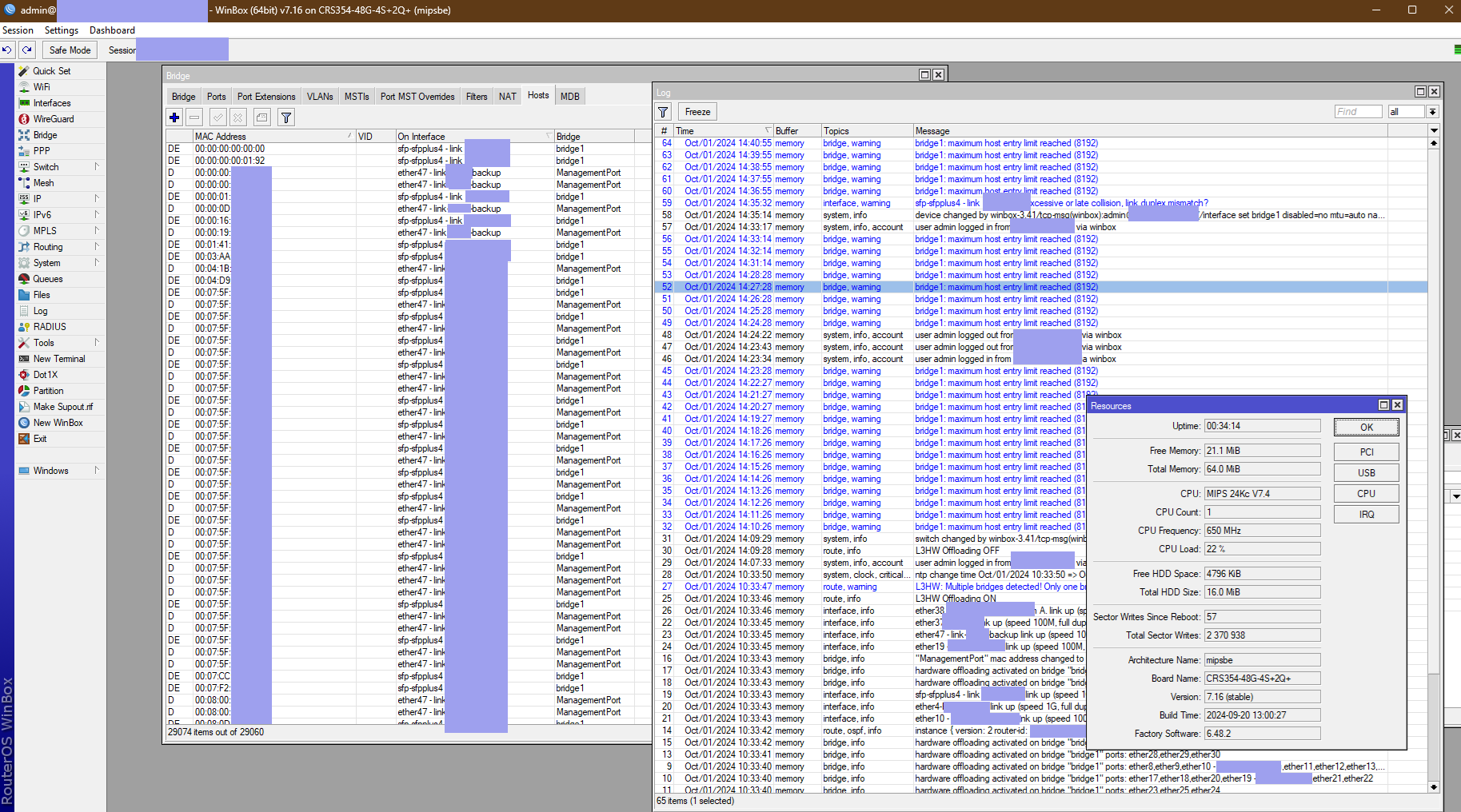
Task: Toggle Safe Mode
Action: click(70, 50)
